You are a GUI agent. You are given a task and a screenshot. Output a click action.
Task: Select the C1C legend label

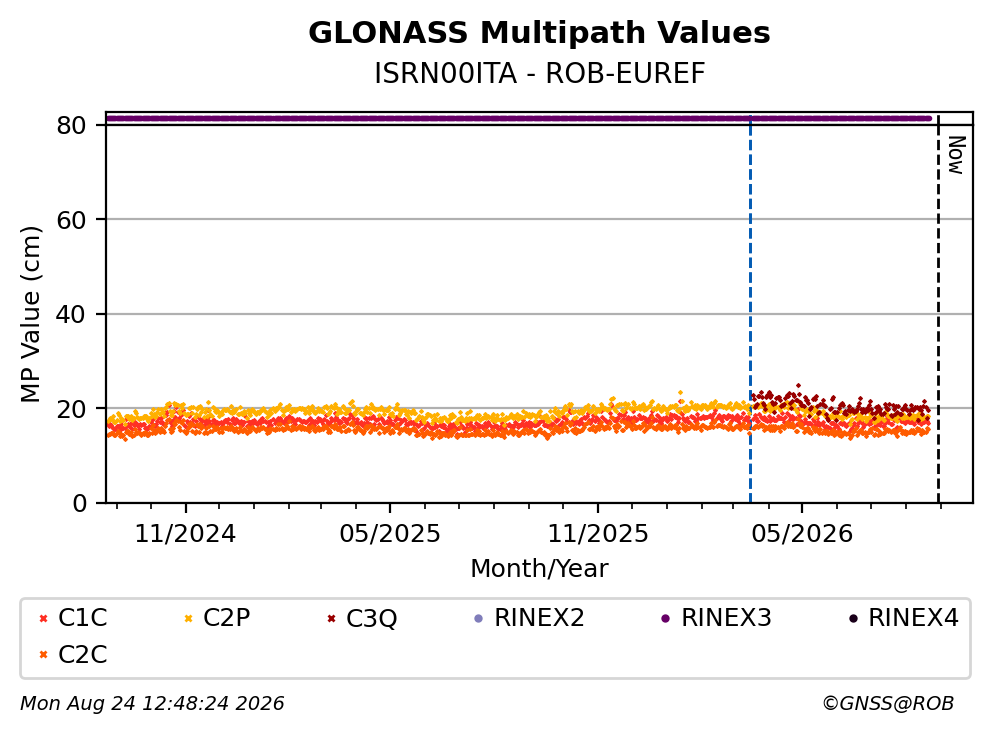(82, 618)
